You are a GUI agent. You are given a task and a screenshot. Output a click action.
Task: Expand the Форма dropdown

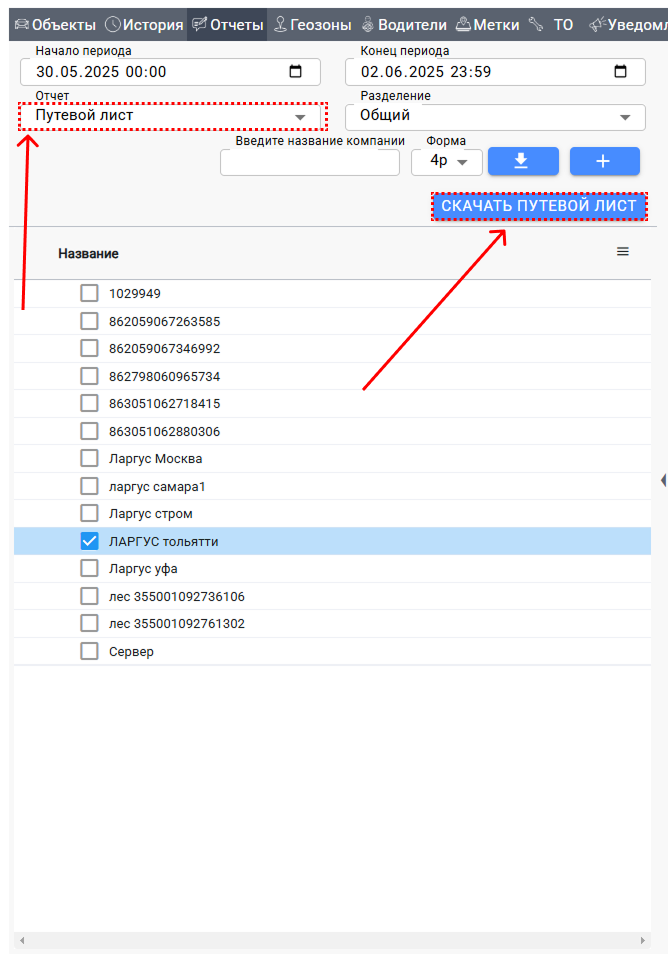(x=447, y=161)
